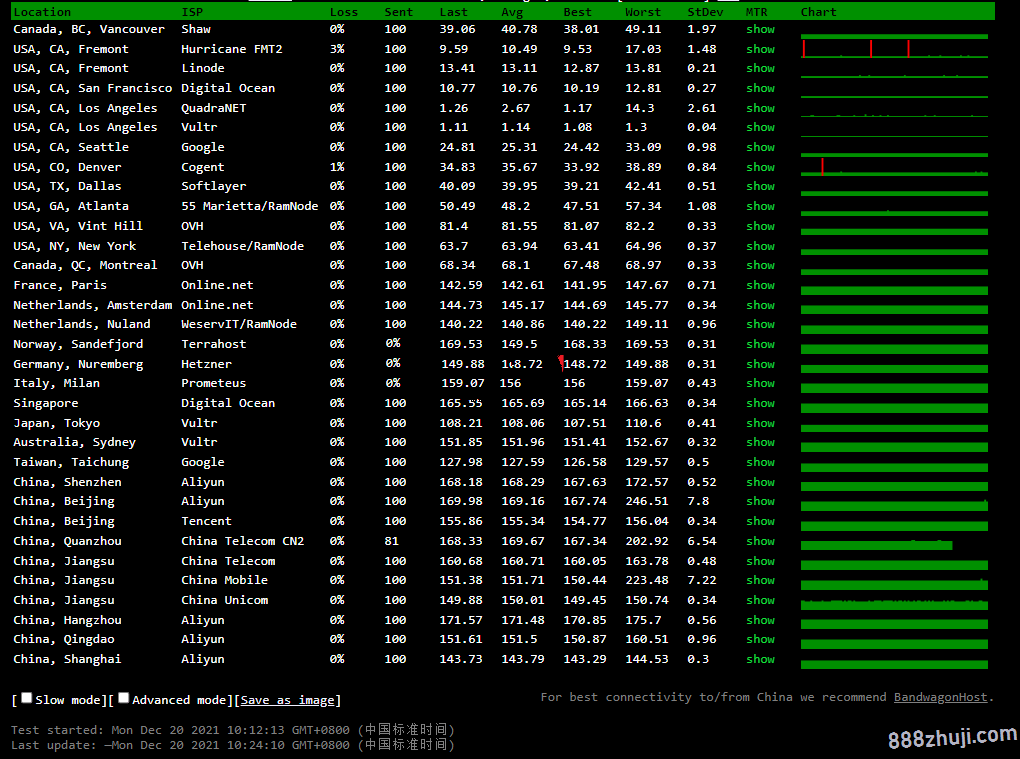Image resolution: width=1020 pixels, height=759 pixels.
Task: Click the ISP column header
Action: tap(192, 12)
